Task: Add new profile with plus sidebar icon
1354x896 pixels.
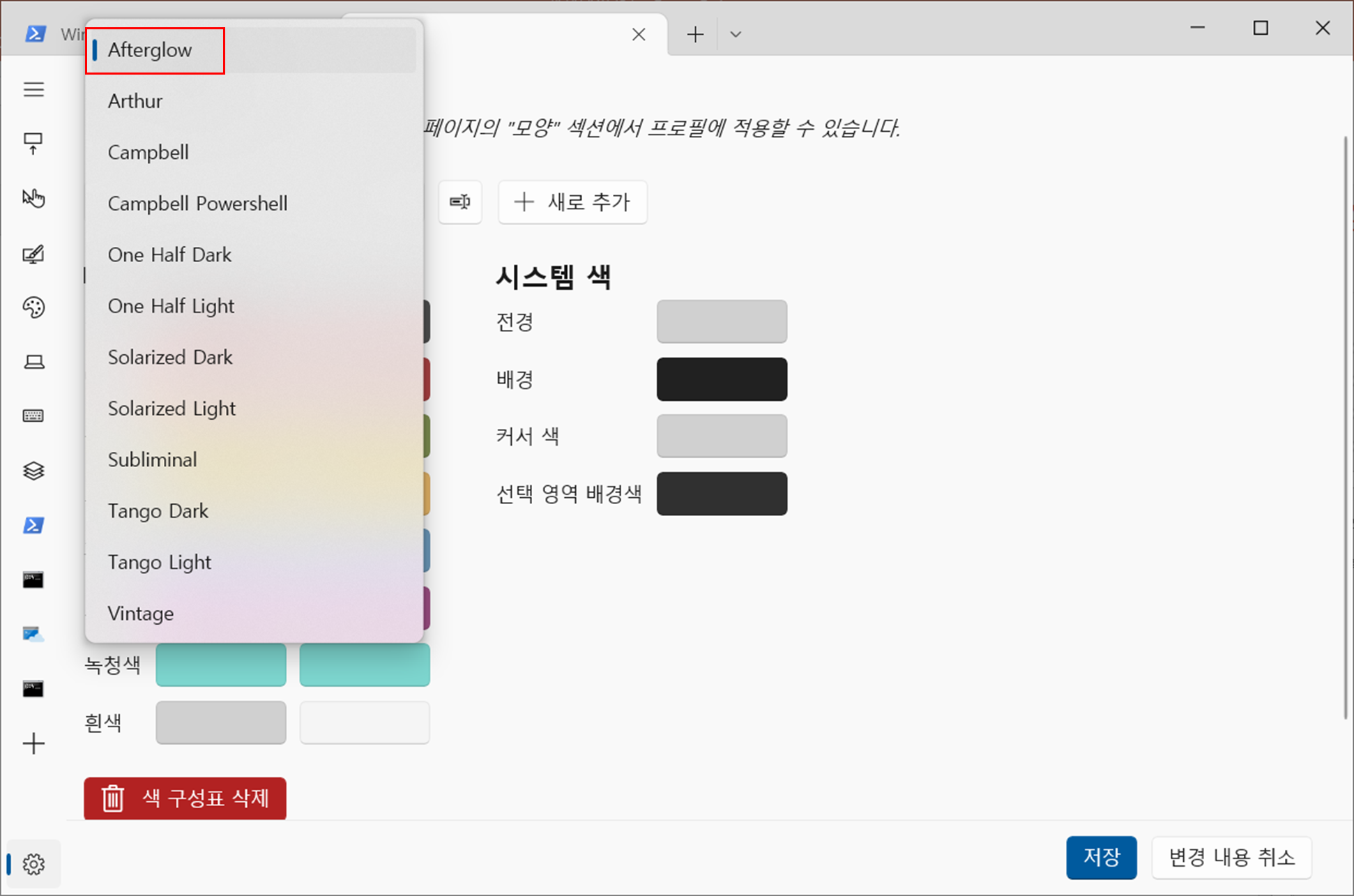Action: point(33,743)
